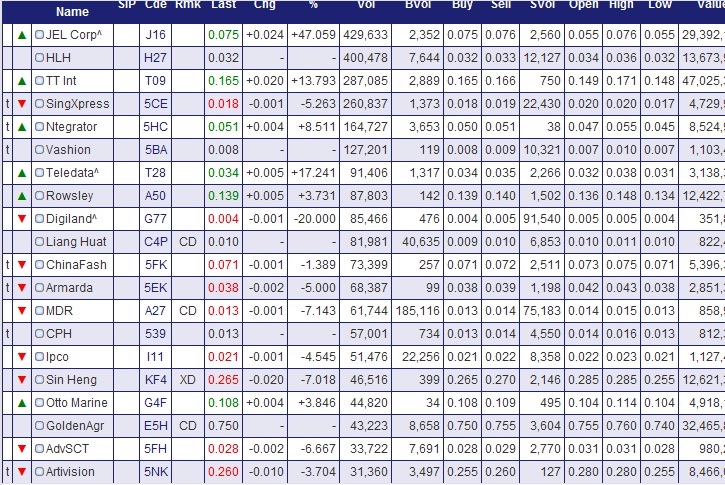Sort by the Chg column header
The height and width of the screenshot is (485, 725).
tap(264, 5)
